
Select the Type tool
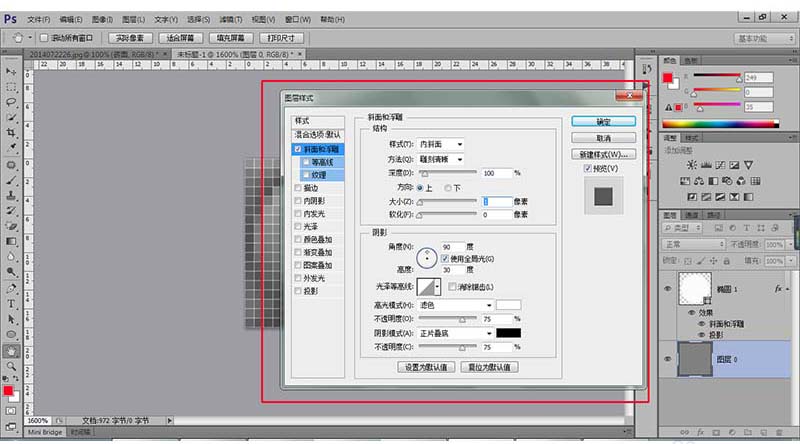tap(11, 304)
